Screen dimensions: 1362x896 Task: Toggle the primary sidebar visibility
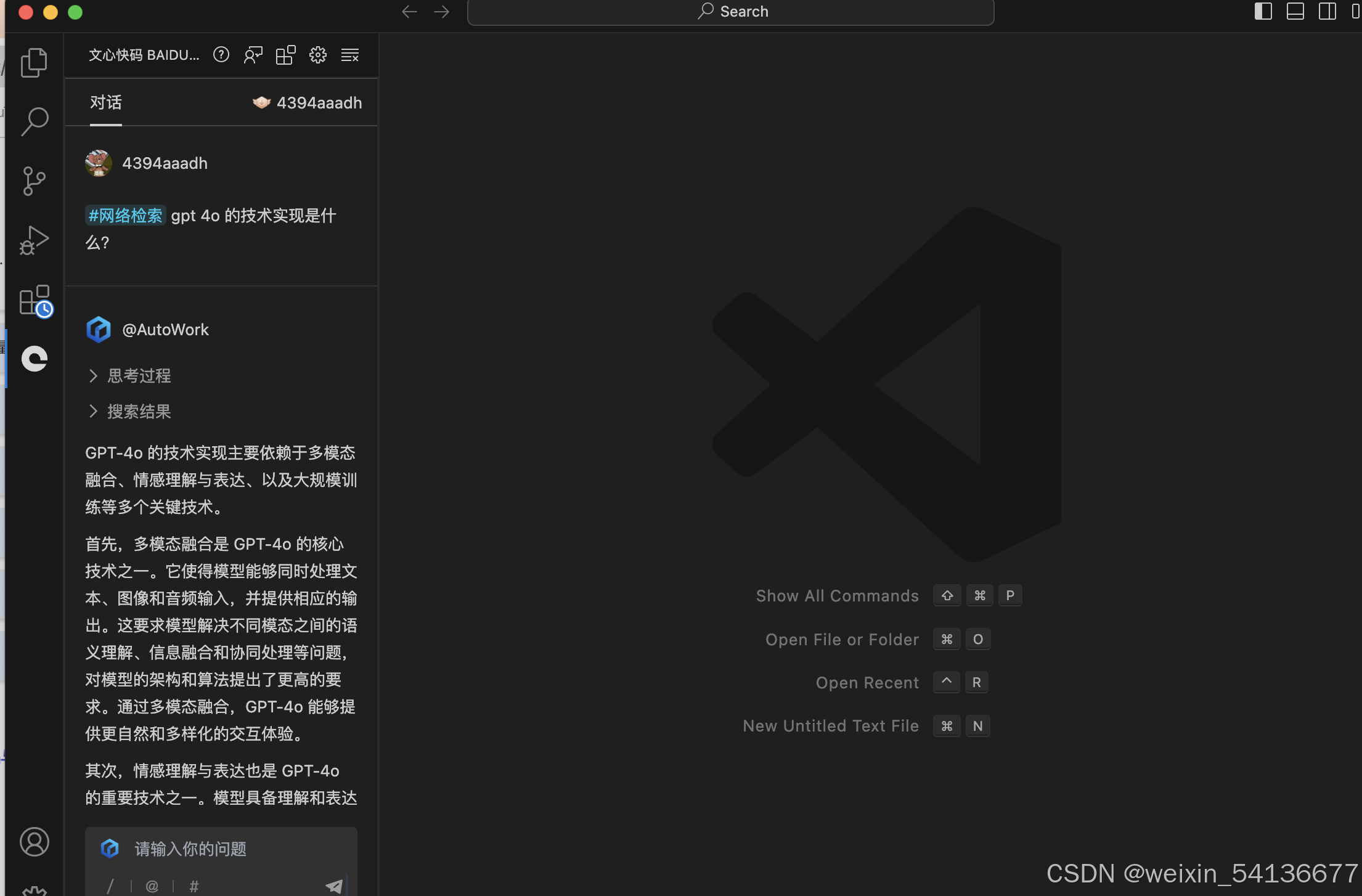coord(1263,12)
